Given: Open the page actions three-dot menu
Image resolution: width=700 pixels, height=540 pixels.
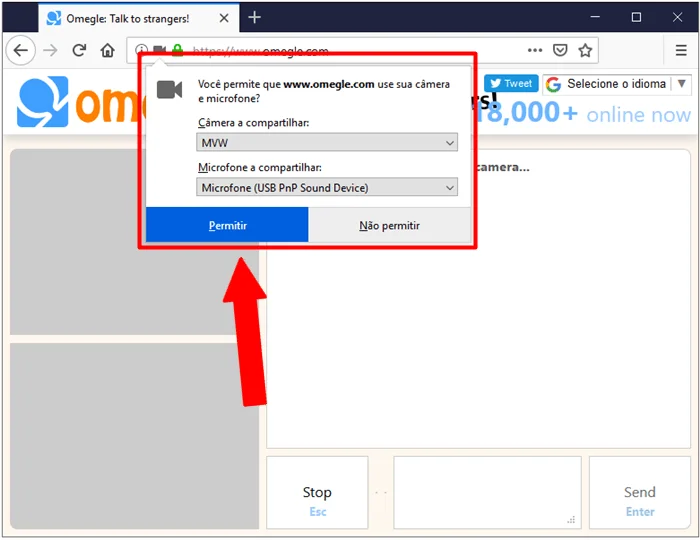Looking at the screenshot, I should 535,50.
